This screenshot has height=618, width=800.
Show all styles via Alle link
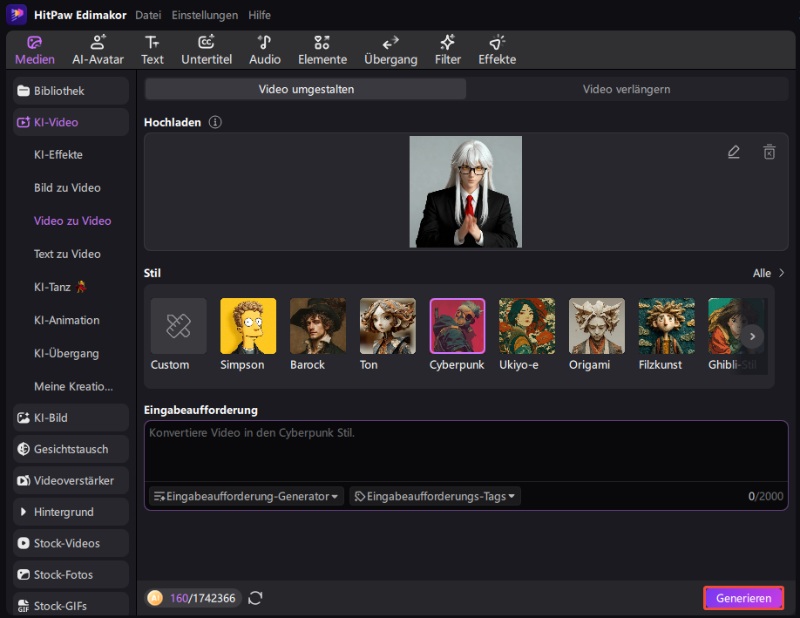coord(768,273)
